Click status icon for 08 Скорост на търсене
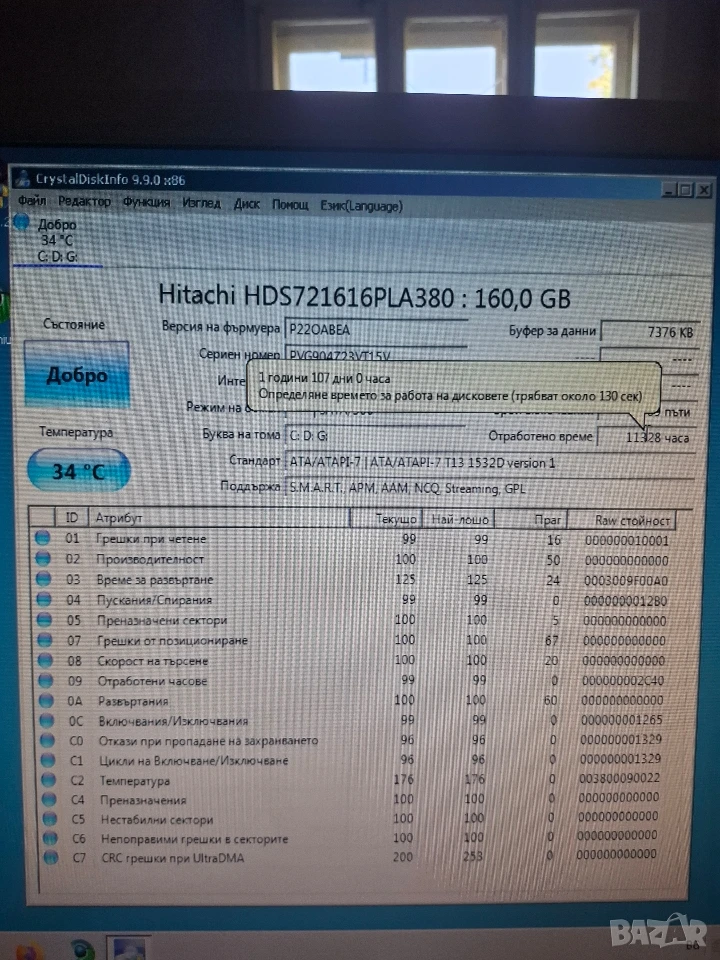This screenshot has width=720, height=960. (x=45, y=660)
